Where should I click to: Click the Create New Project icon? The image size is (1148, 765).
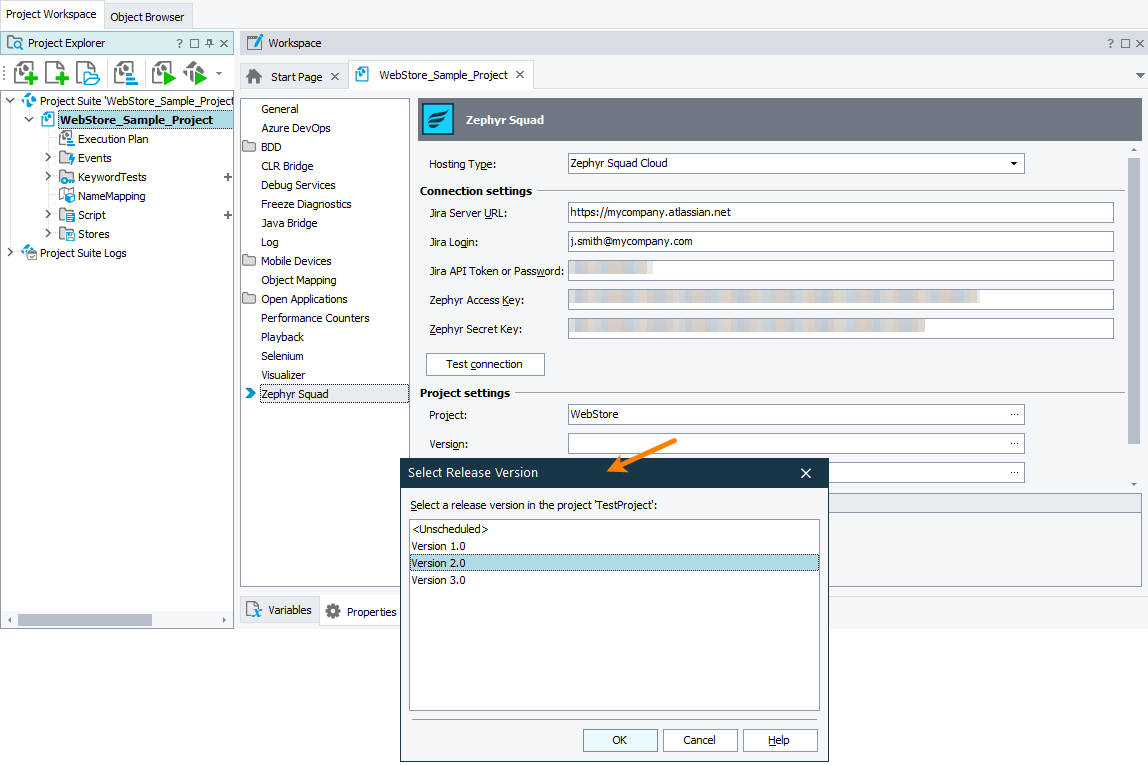[56, 72]
